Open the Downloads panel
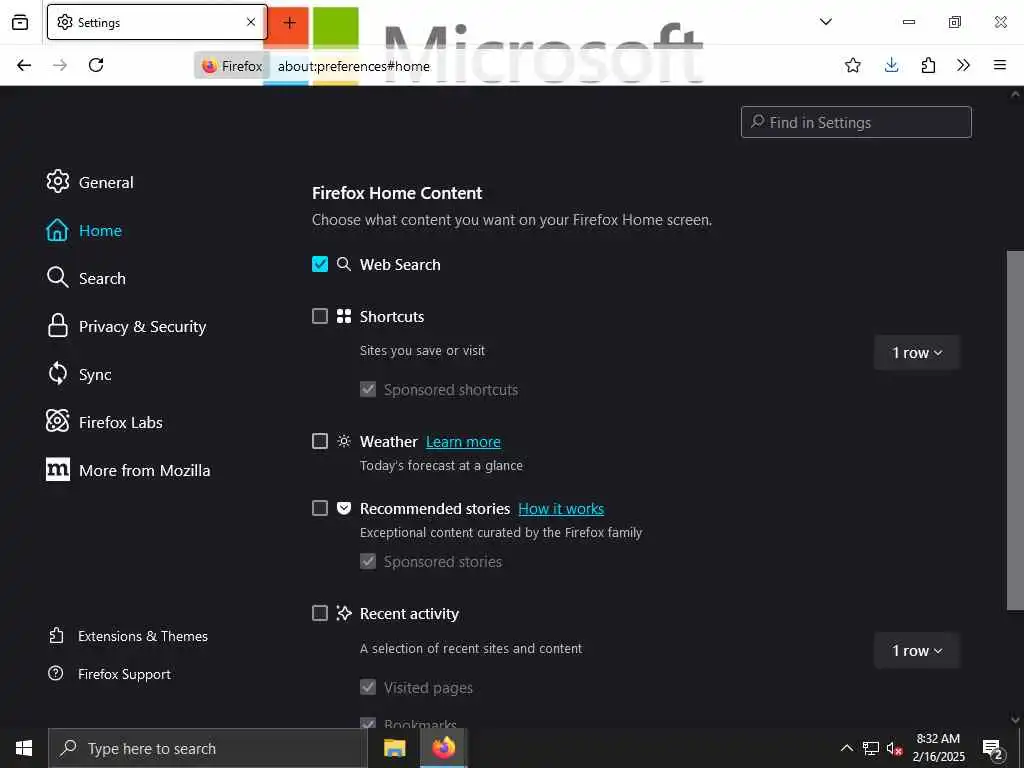This screenshot has width=1024, height=768. tap(891, 65)
